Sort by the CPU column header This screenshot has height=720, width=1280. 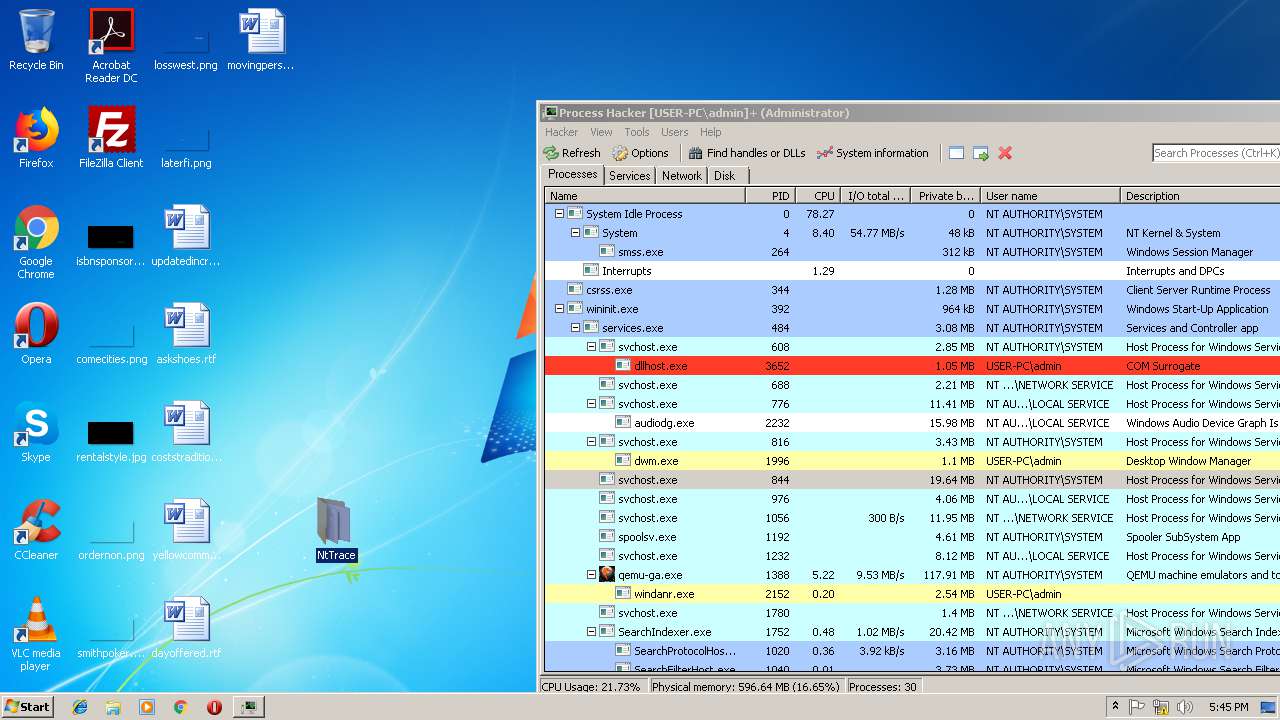[x=817, y=196]
